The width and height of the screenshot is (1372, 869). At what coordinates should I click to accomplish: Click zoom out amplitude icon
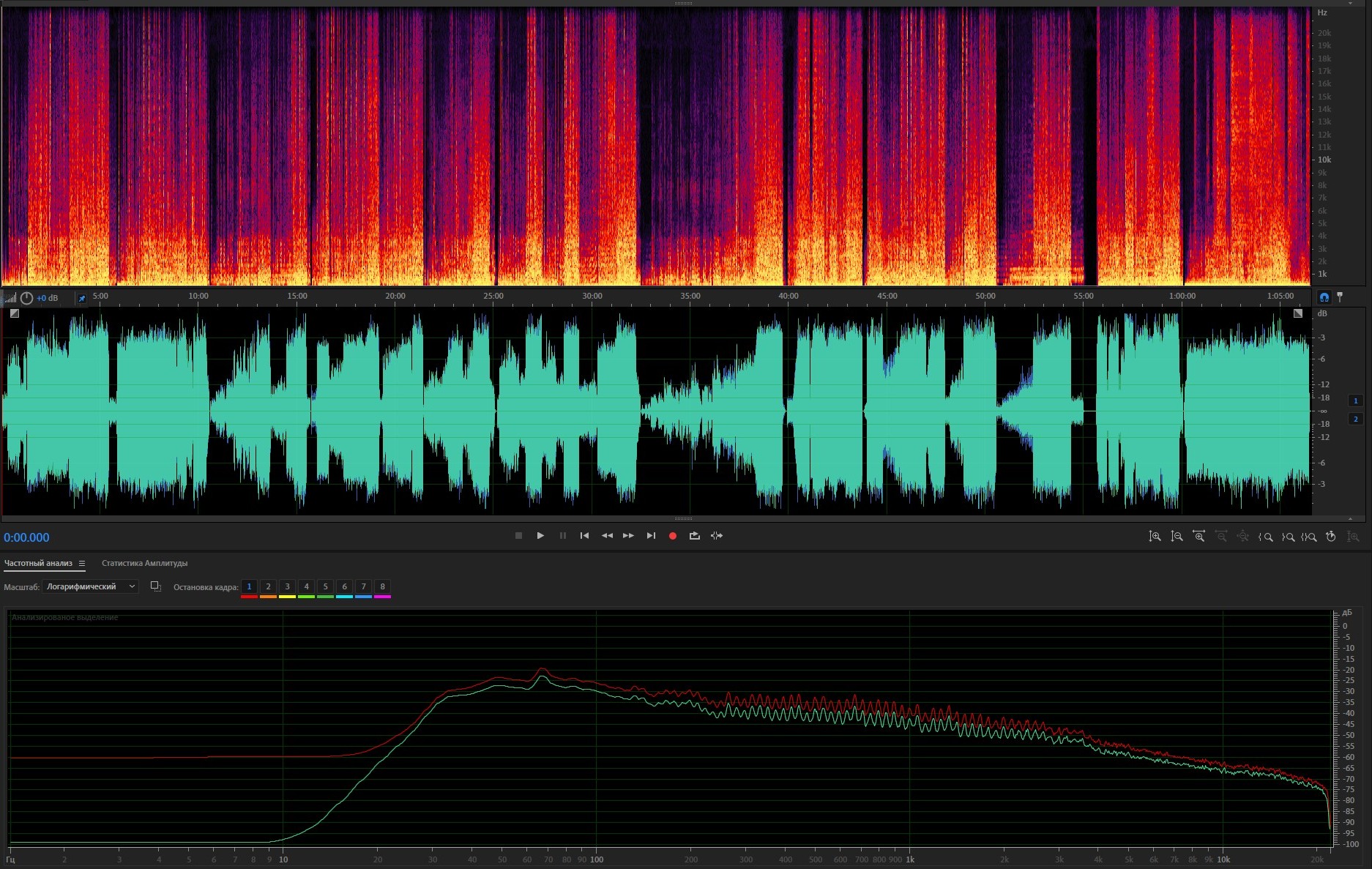(1177, 537)
